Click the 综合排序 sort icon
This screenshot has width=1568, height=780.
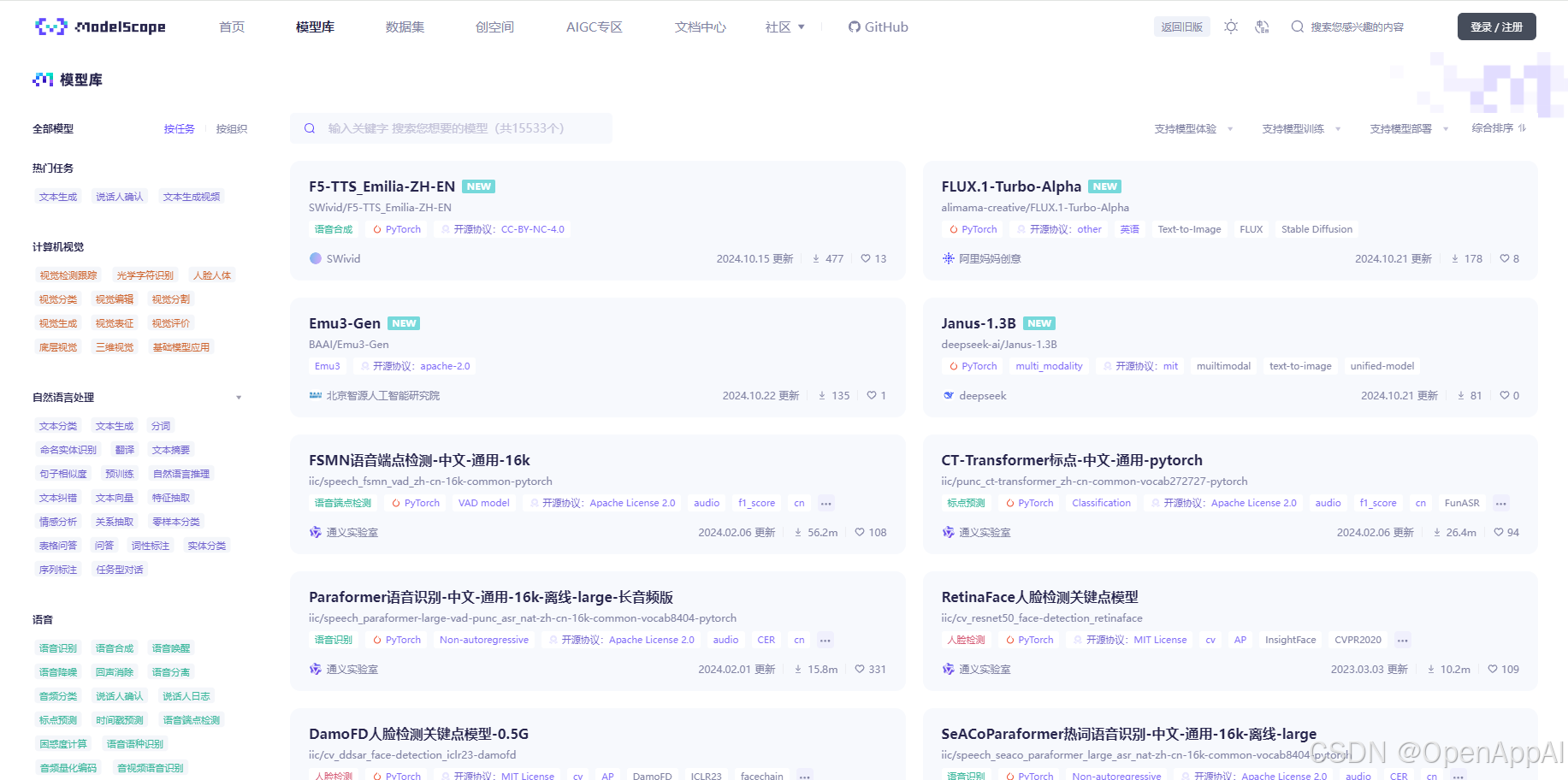pos(1523,128)
